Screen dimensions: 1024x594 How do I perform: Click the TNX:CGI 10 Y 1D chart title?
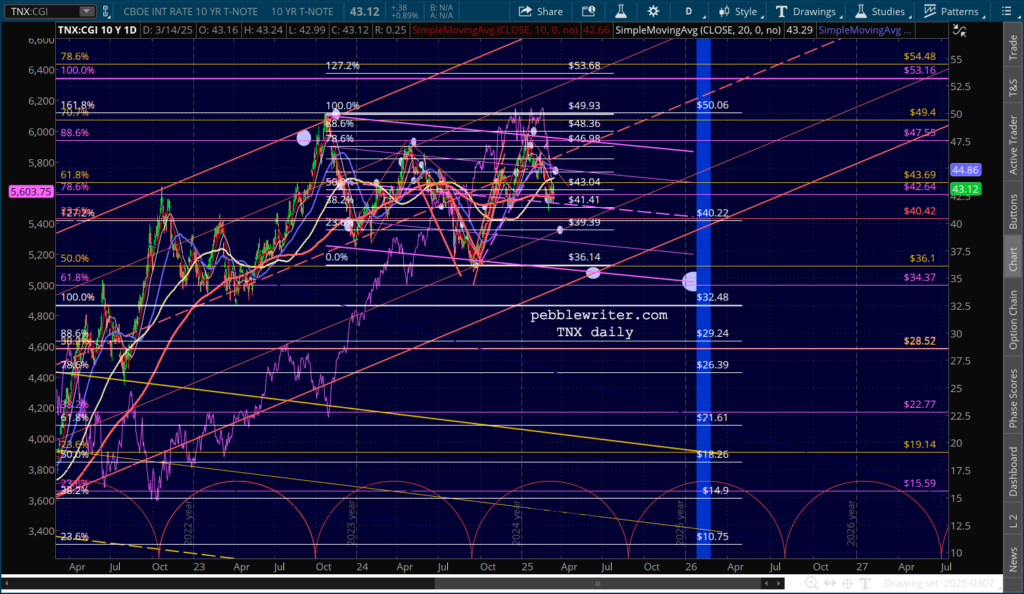coord(97,30)
